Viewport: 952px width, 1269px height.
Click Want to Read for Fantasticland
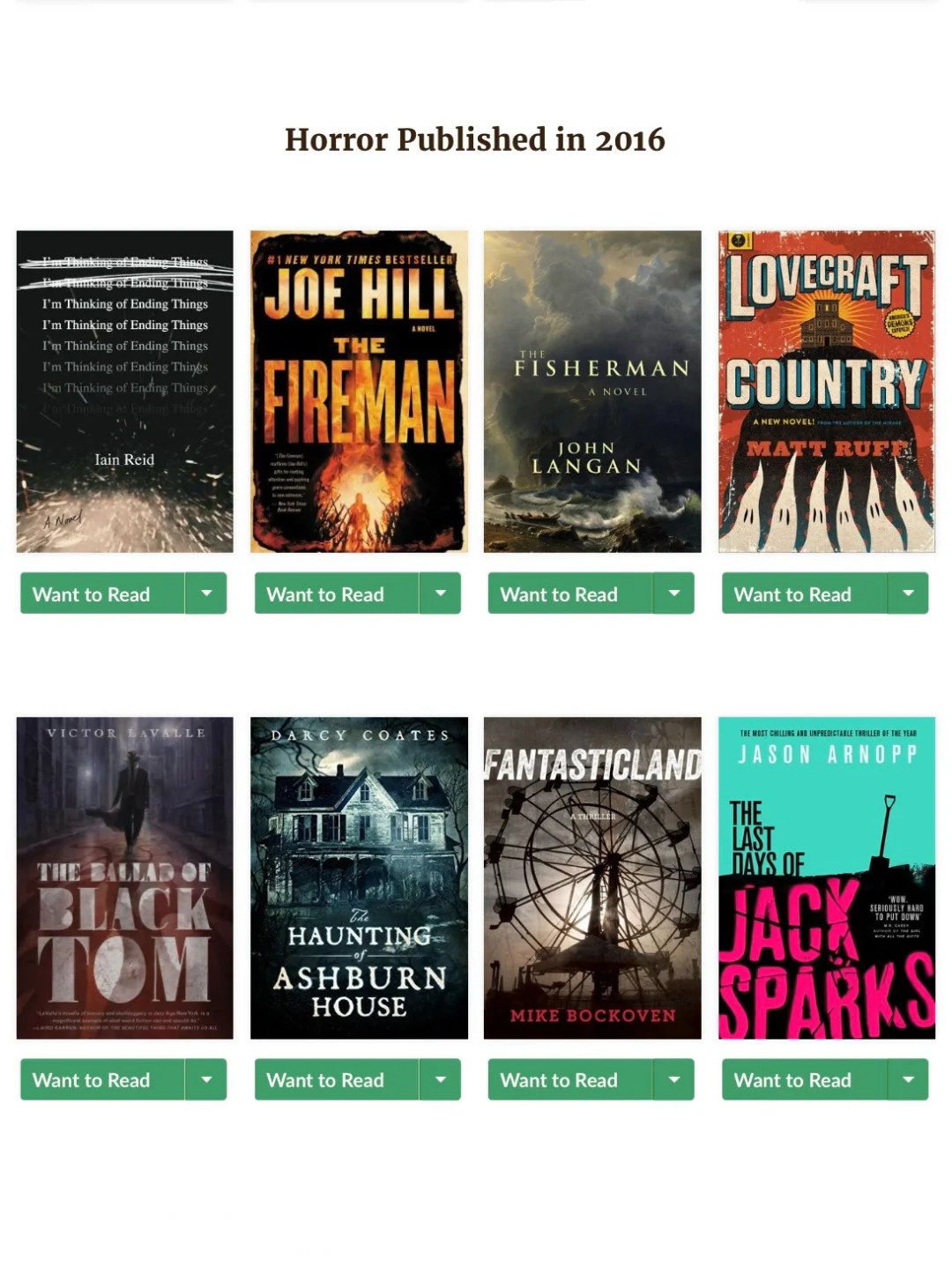(x=570, y=1079)
